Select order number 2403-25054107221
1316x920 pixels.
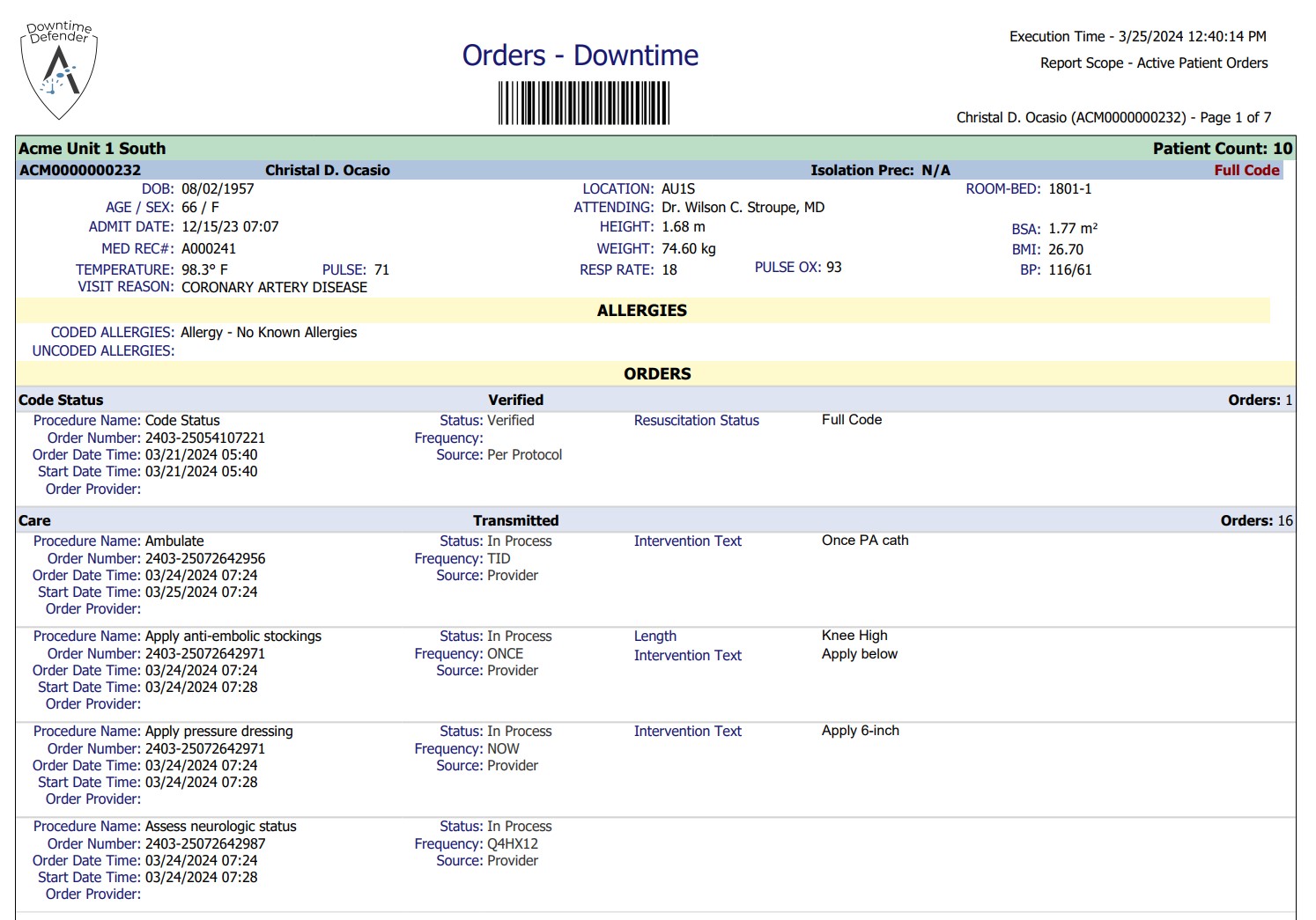pyautogui.click(x=204, y=438)
